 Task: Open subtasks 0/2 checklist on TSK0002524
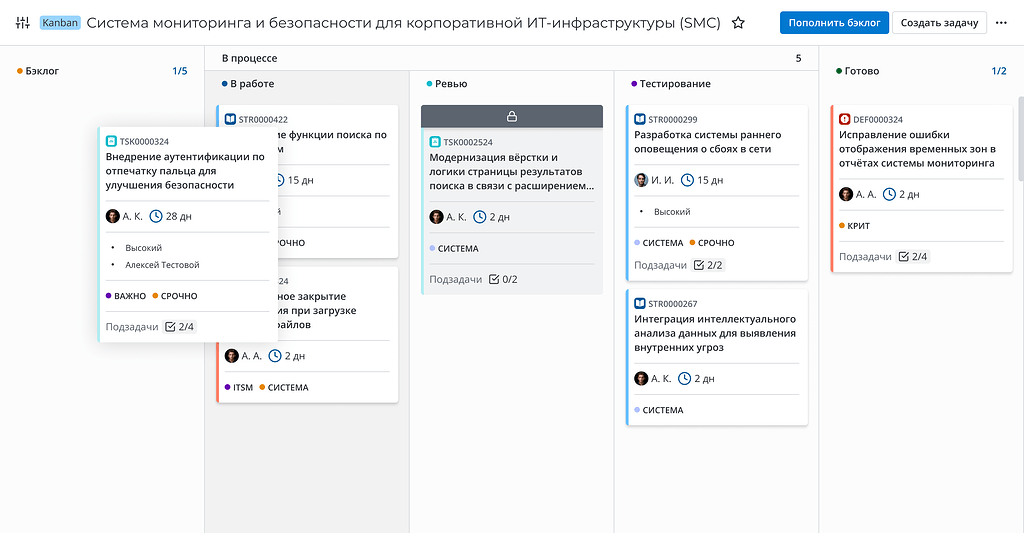pyautogui.click(x=504, y=279)
